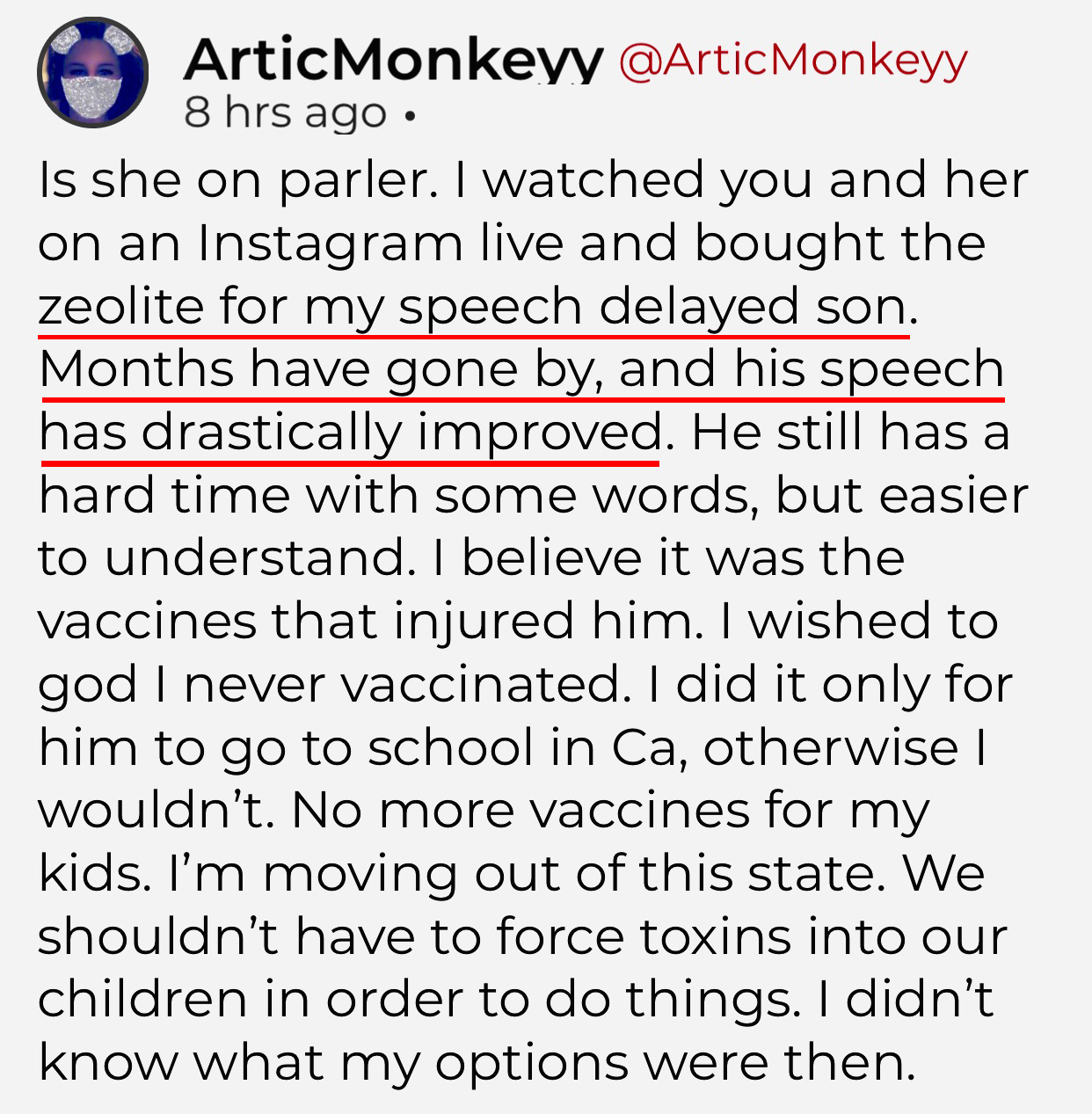1092x1114 pixels.
Task: Open ArticMonkeyy's profile picture avatar
Action: (x=92, y=72)
